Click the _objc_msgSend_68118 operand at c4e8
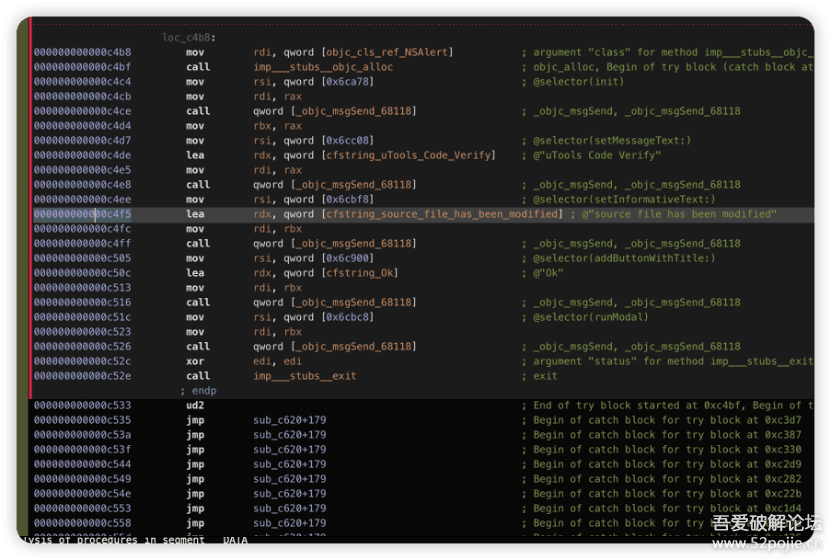 [354, 185]
